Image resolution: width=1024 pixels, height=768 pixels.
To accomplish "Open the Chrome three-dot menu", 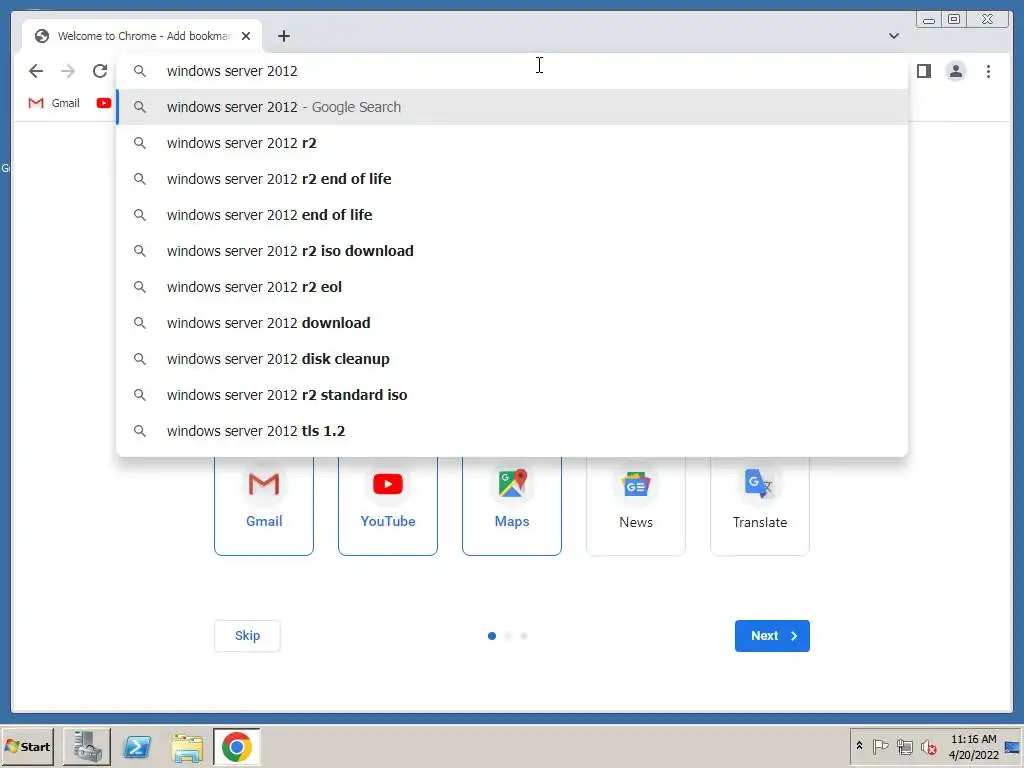I will pos(988,71).
